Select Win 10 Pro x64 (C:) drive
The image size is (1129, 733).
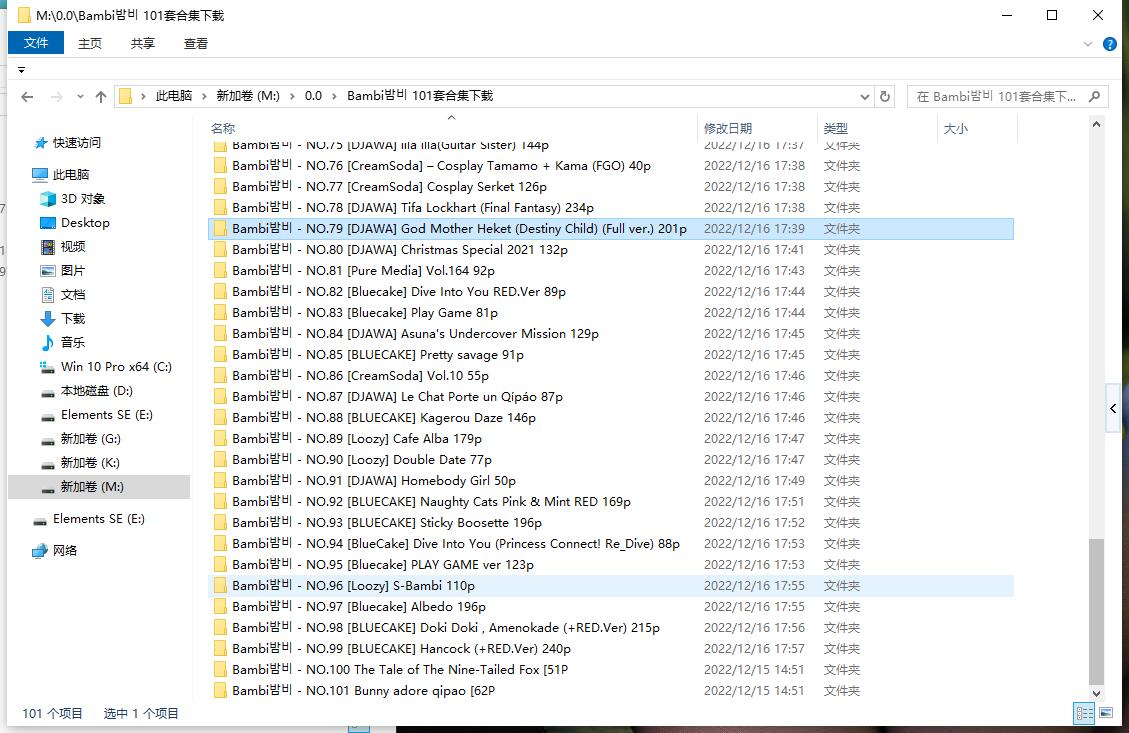coord(116,366)
